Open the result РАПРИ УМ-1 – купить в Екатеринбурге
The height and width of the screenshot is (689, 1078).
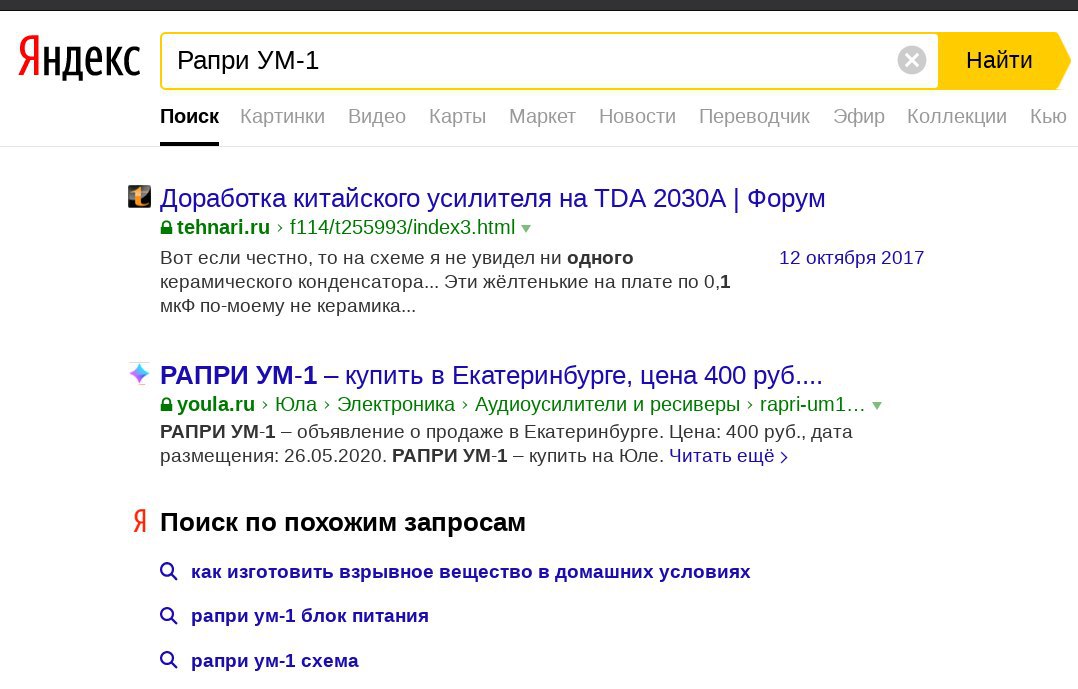coord(491,375)
